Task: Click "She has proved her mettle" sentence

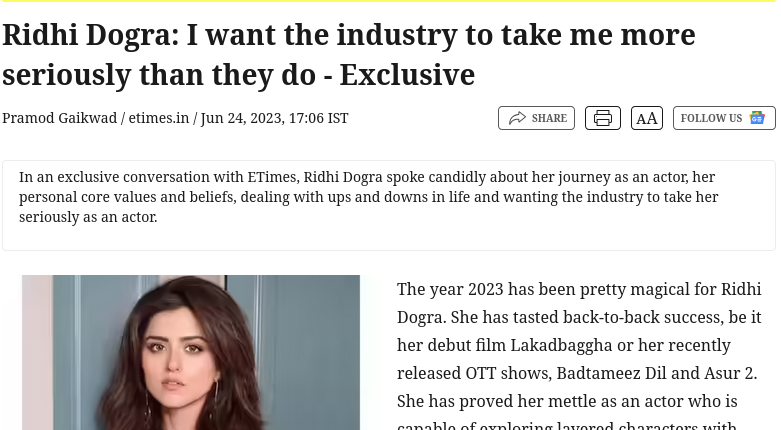Action: coord(567,401)
